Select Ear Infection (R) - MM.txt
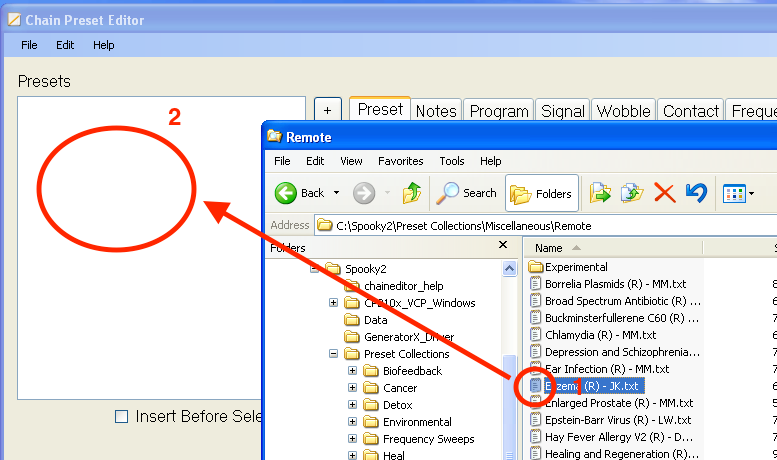Image resolution: width=777 pixels, height=460 pixels. pos(607,369)
